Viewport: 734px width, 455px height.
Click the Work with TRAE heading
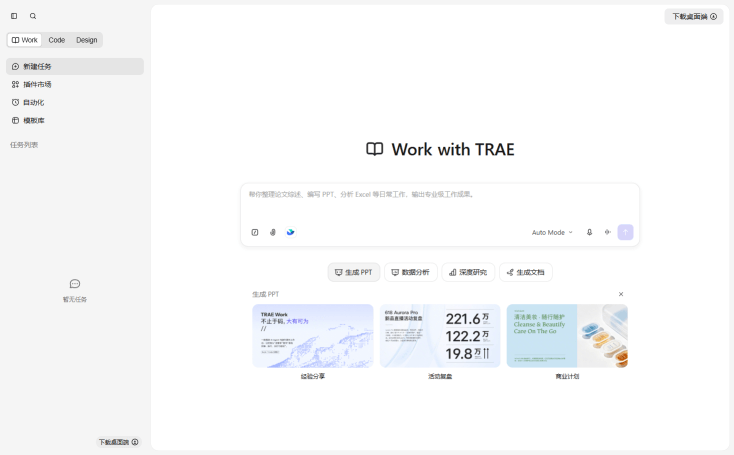click(x=453, y=150)
